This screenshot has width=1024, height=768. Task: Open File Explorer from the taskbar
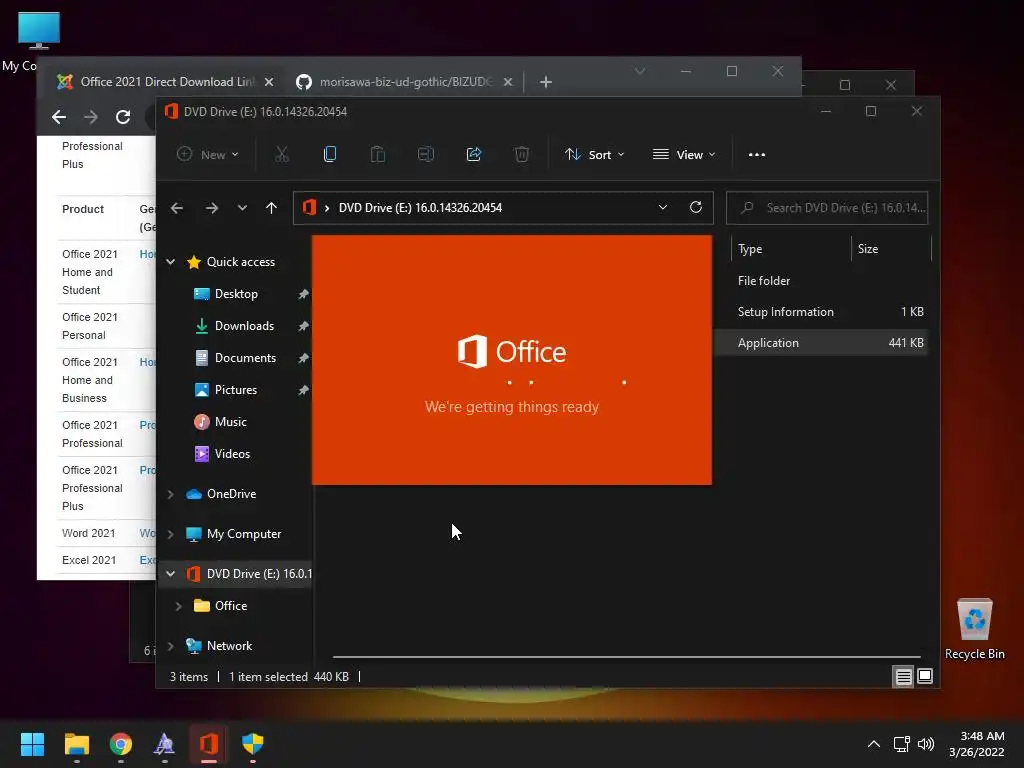tap(76, 744)
